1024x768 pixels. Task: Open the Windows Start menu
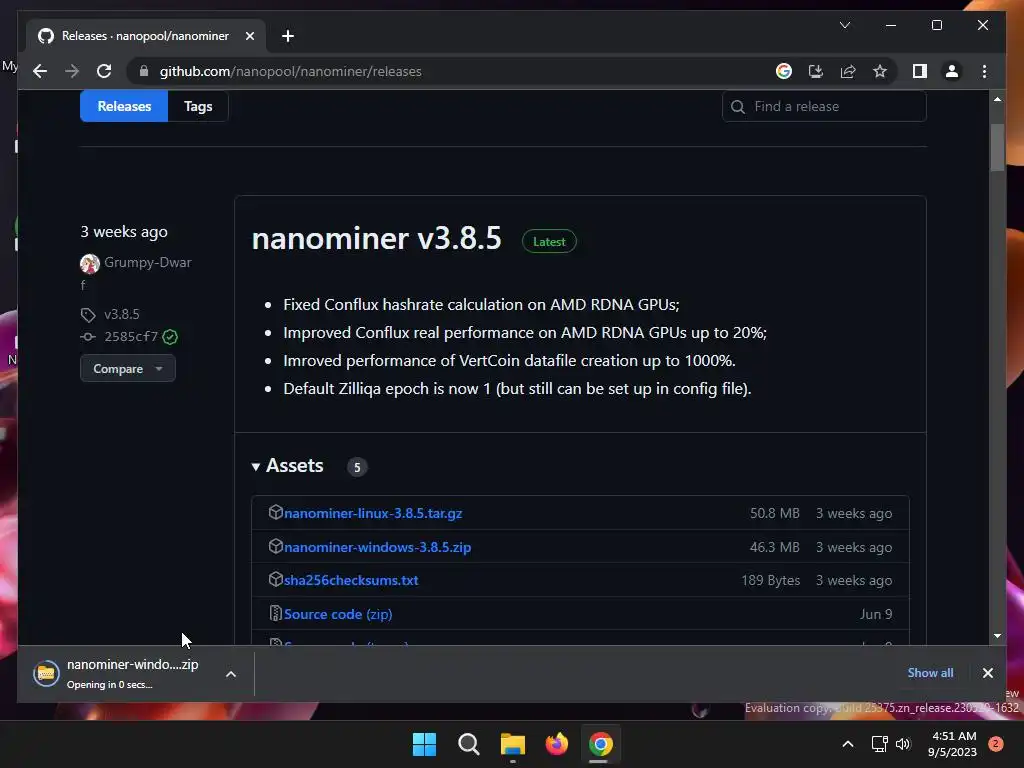coord(424,744)
